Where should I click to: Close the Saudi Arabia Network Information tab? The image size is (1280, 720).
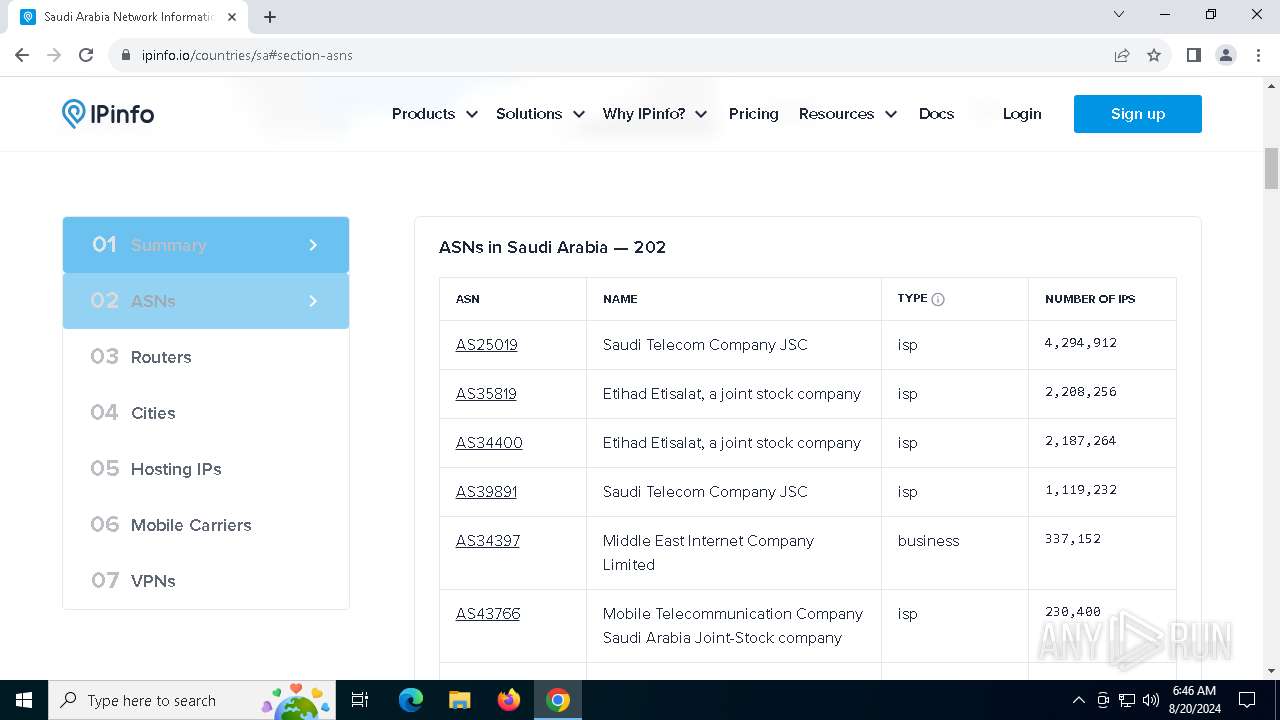point(232,17)
